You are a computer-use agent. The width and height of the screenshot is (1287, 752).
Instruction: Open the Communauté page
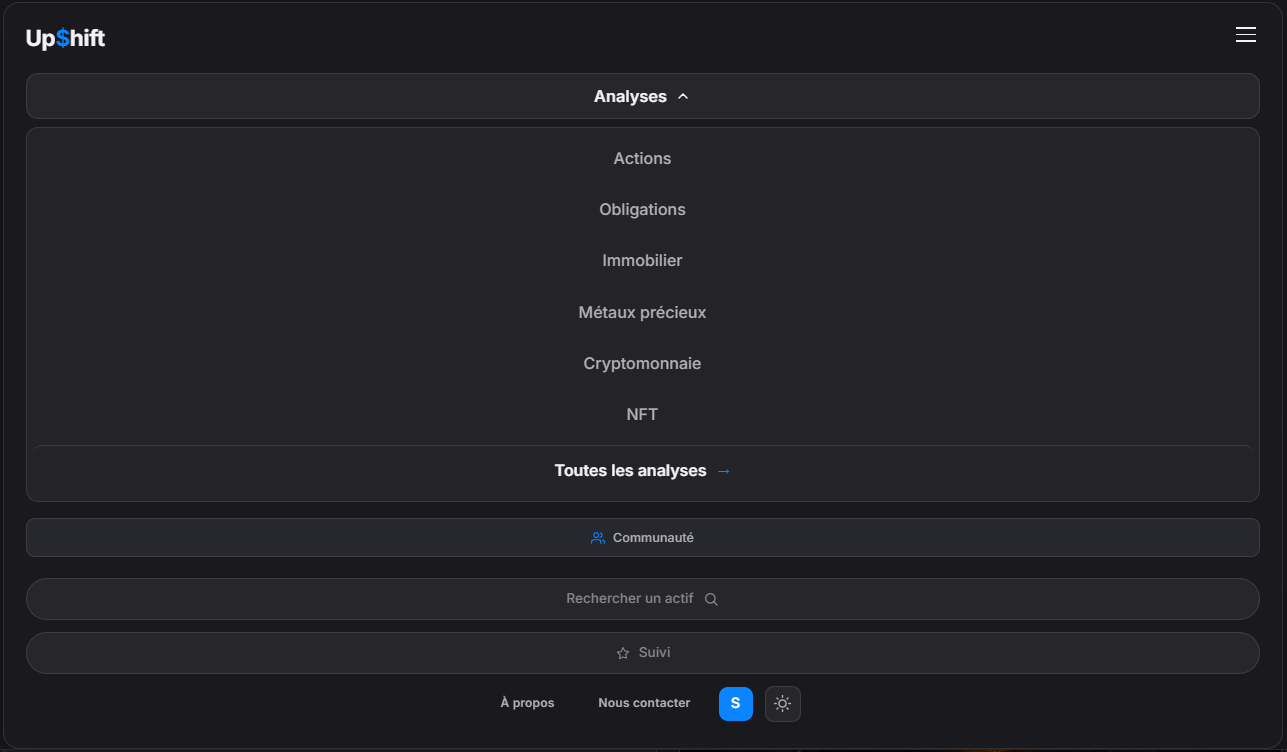(x=642, y=537)
